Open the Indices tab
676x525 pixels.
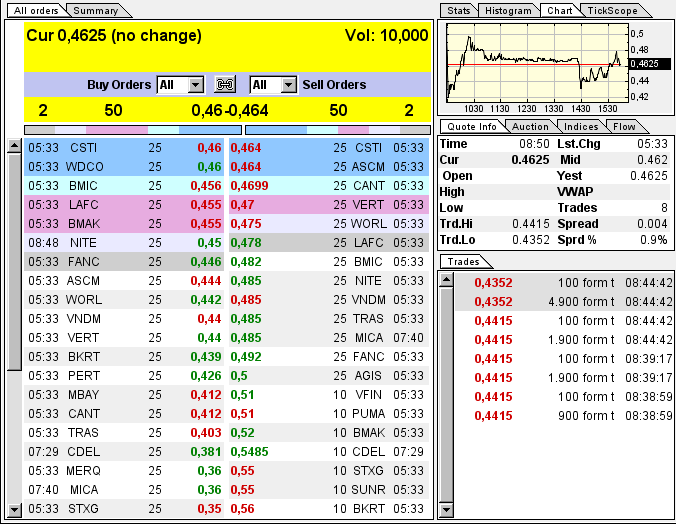pyautogui.click(x=581, y=126)
